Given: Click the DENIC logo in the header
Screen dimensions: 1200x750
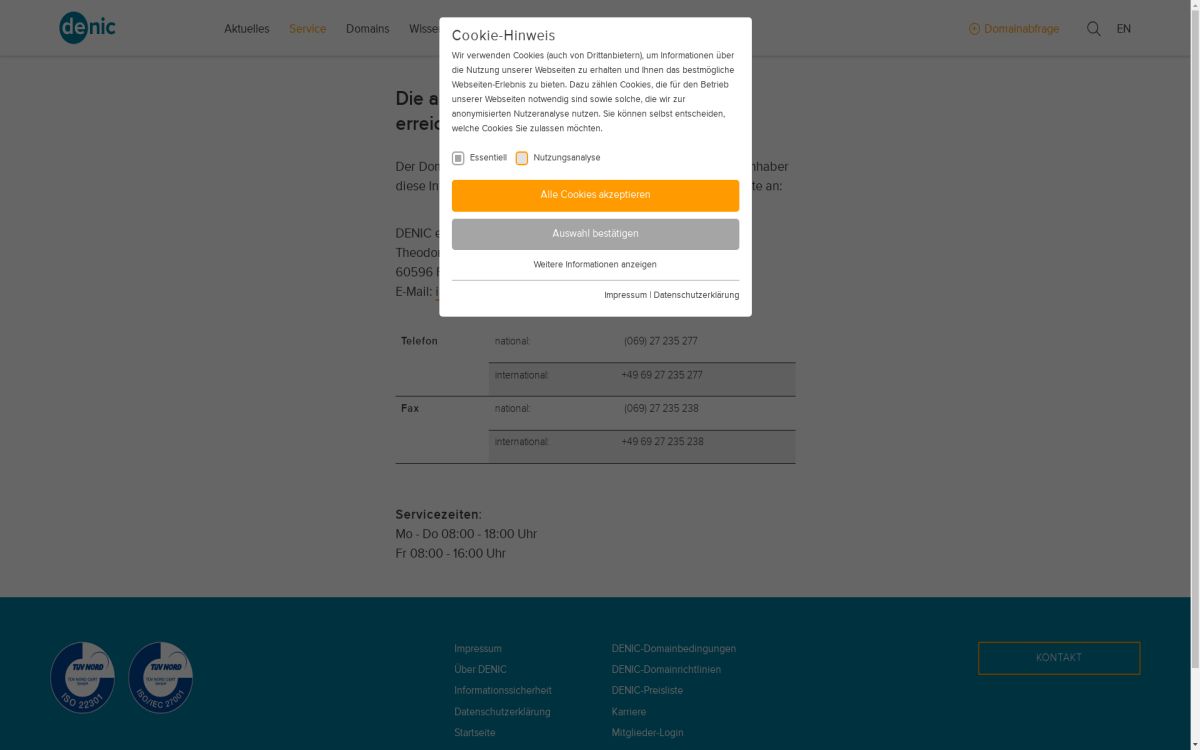Looking at the screenshot, I should (x=87, y=28).
